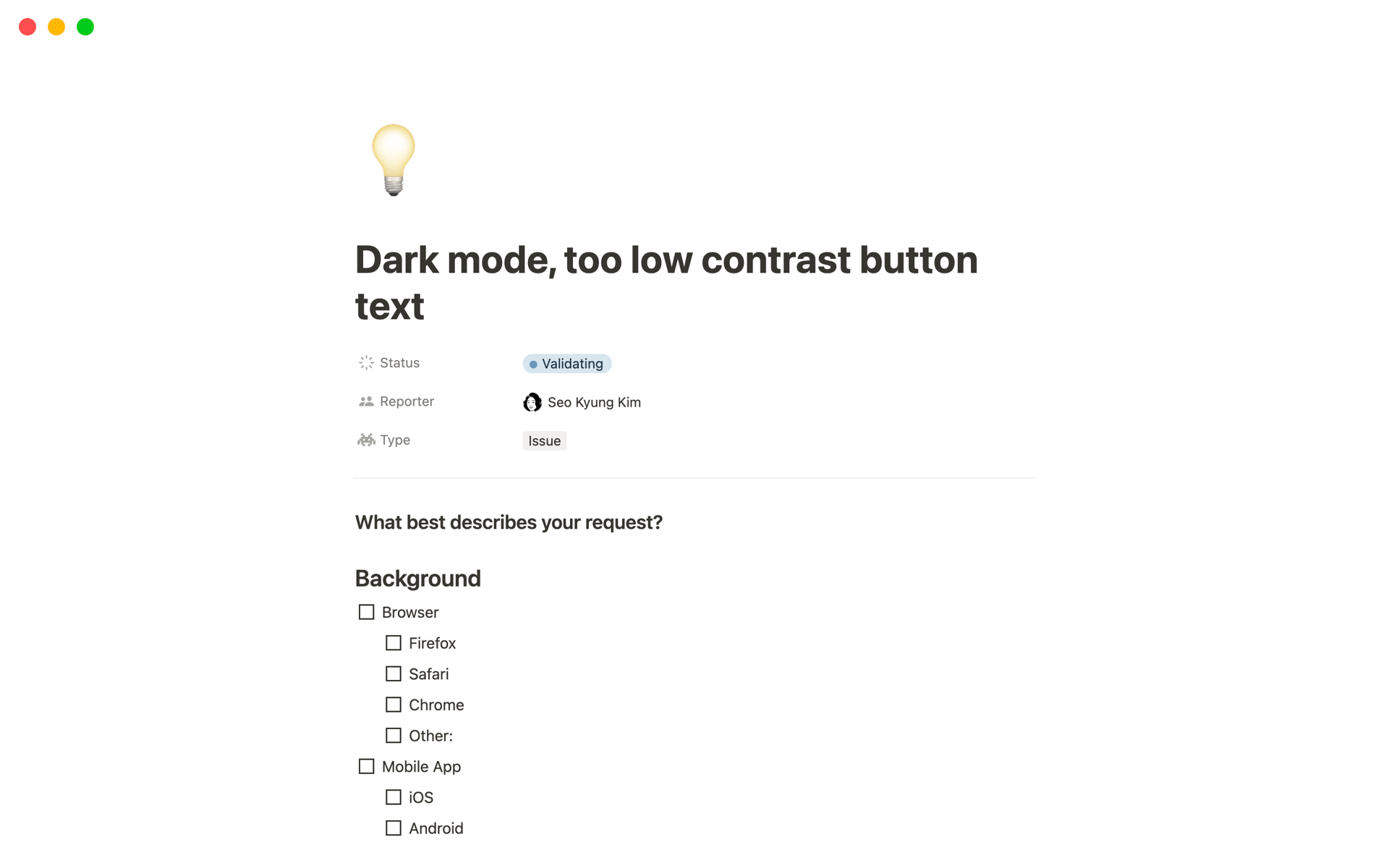Click the Other checkbox option

click(x=393, y=735)
